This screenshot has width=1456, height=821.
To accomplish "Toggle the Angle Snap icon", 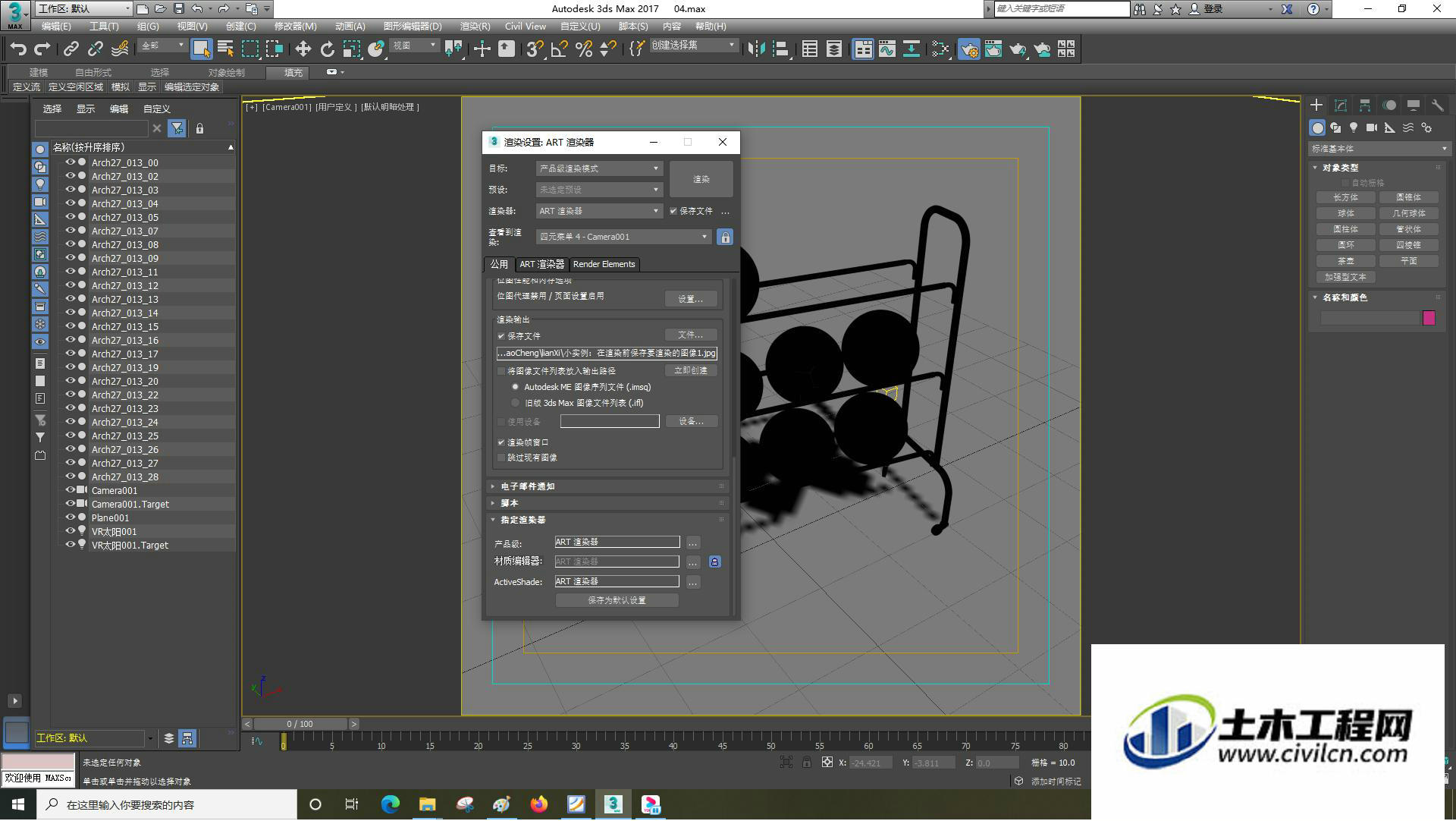I will [560, 49].
